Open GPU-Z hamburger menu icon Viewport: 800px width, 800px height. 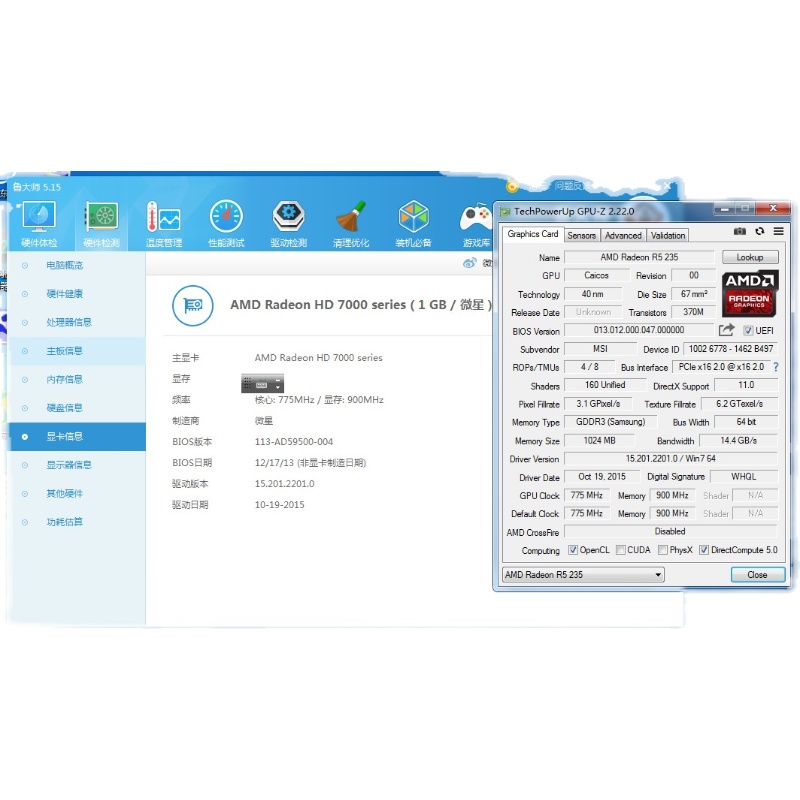pyautogui.click(x=779, y=231)
